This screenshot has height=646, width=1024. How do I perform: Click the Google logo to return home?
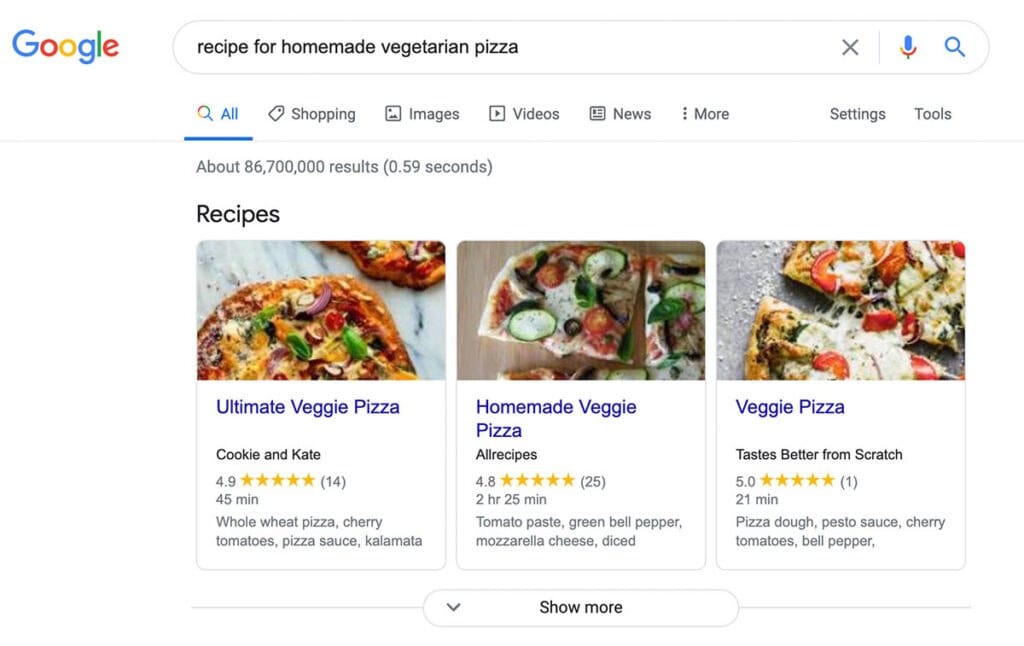pyautogui.click(x=64, y=46)
